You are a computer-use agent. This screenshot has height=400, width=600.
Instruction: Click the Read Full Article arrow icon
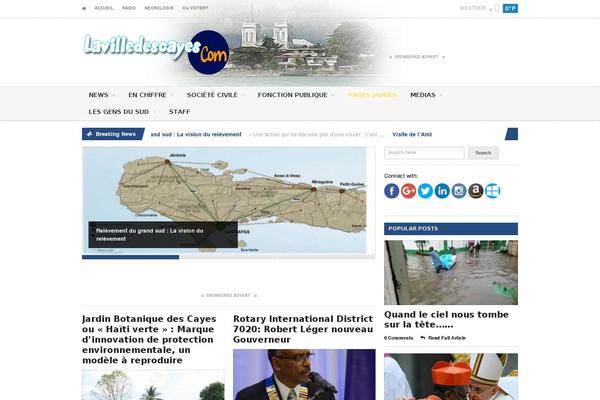tap(423, 338)
